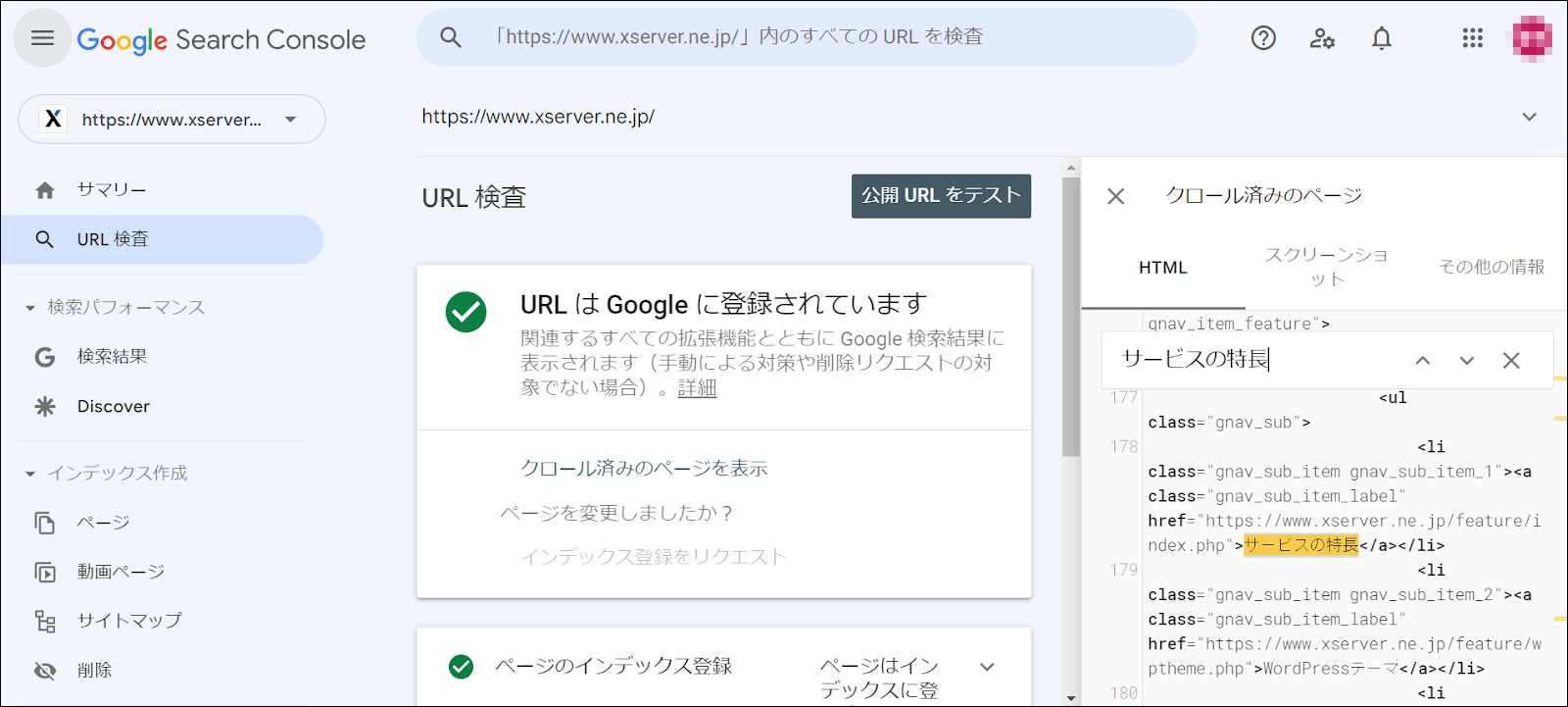Click the https://www.xserver.ne.jp/ URL heading
Screen dimensions: 1568x707
[538, 117]
